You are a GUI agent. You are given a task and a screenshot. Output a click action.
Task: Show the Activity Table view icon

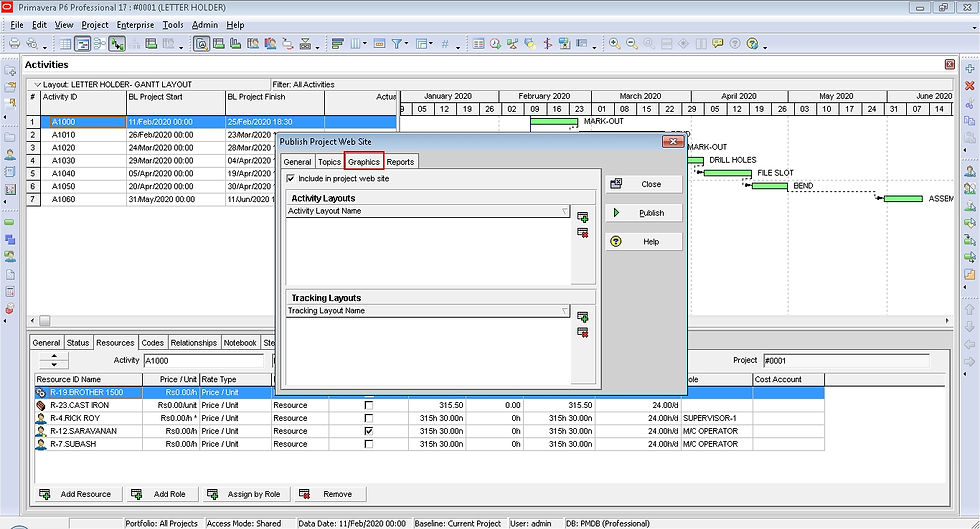click(65, 44)
